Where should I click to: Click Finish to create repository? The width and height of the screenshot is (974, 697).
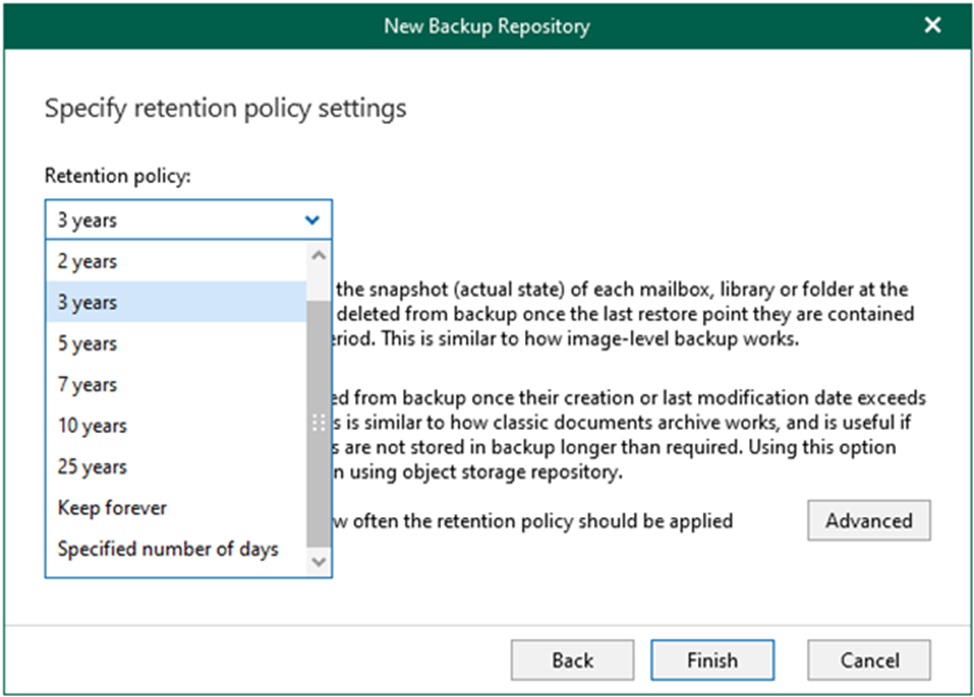tap(712, 660)
